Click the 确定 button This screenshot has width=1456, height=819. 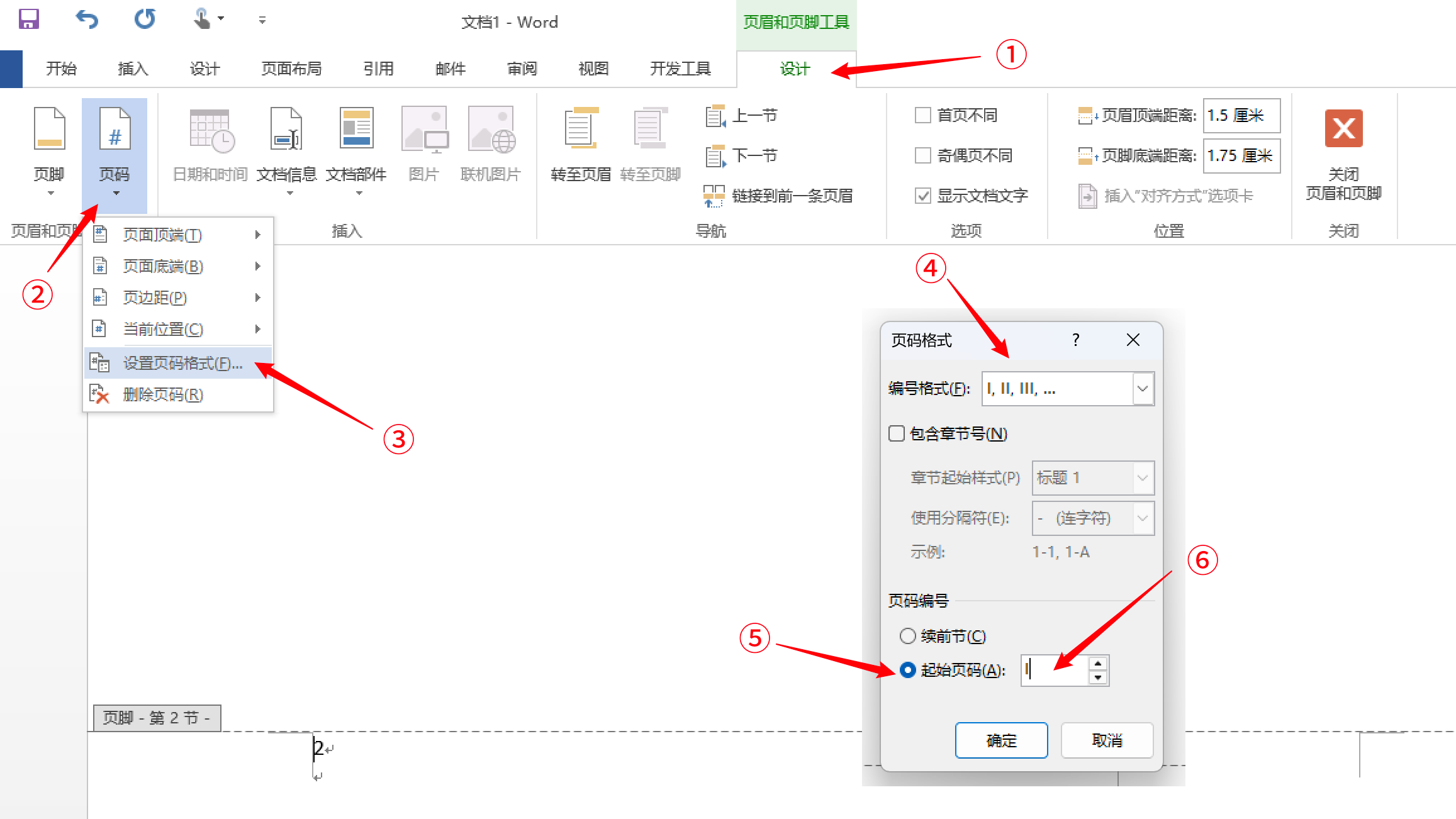pos(1001,740)
